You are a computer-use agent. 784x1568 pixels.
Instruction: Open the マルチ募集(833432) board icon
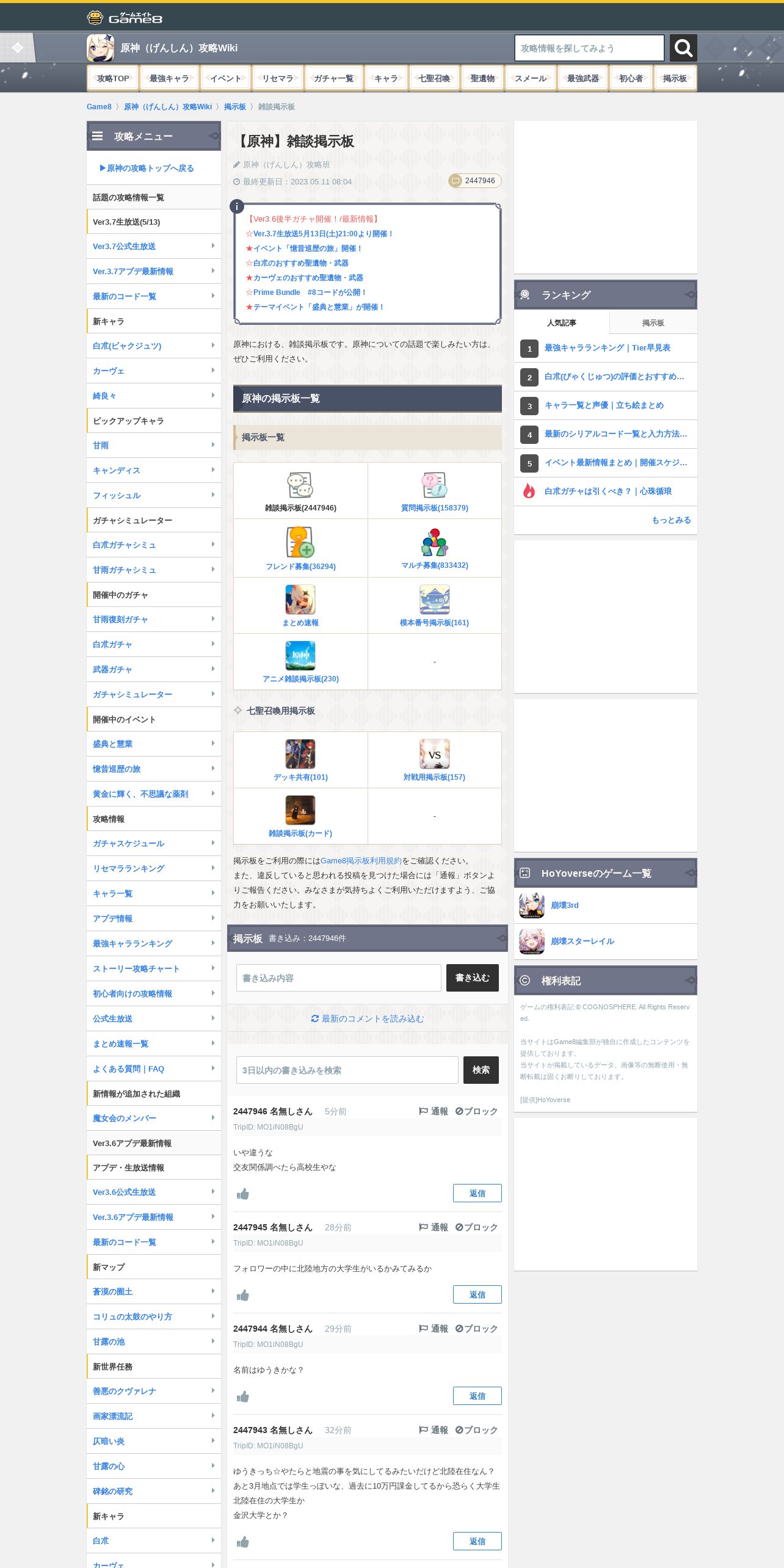coord(434,543)
